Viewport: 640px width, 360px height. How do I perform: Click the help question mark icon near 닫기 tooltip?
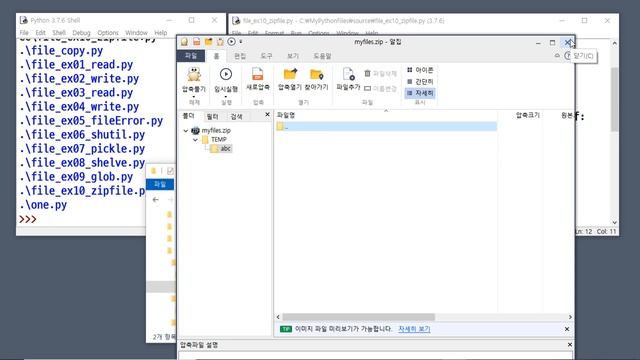(567, 56)
